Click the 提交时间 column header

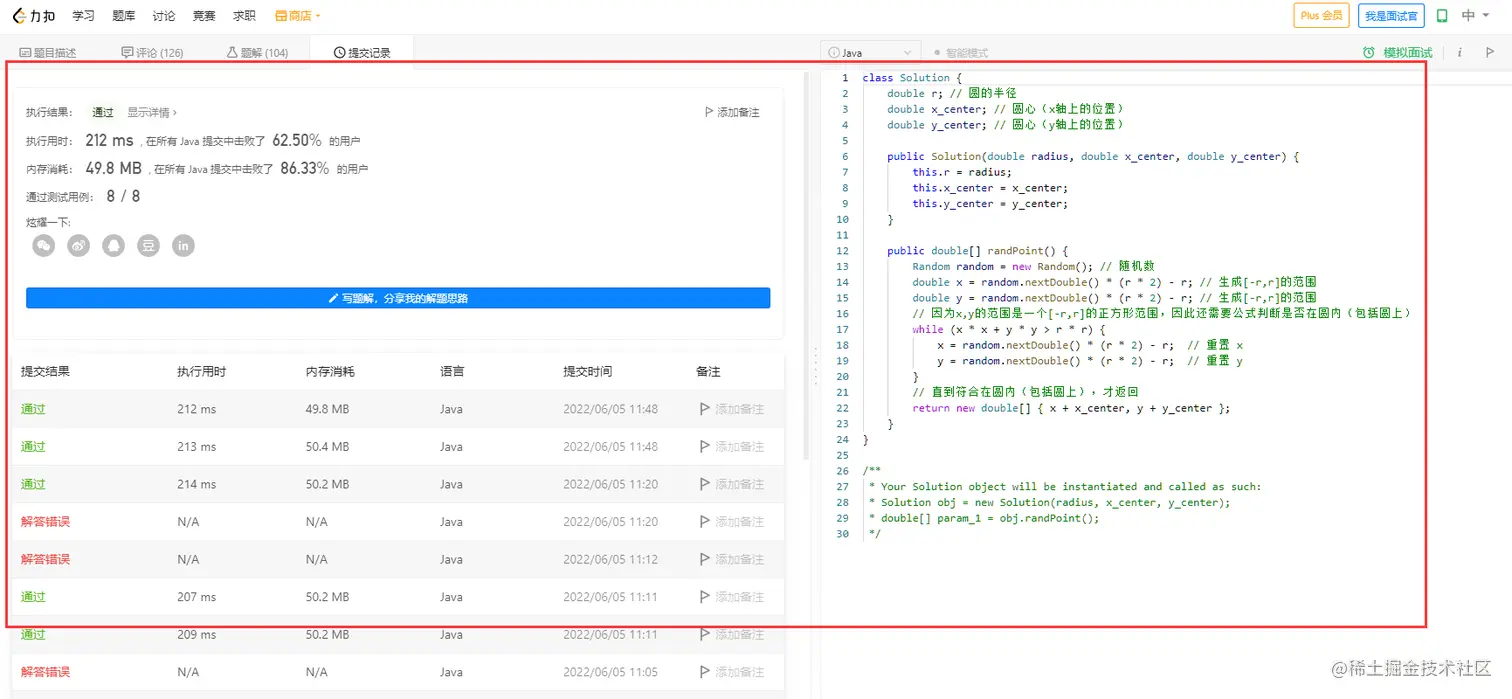pos(587,371)
